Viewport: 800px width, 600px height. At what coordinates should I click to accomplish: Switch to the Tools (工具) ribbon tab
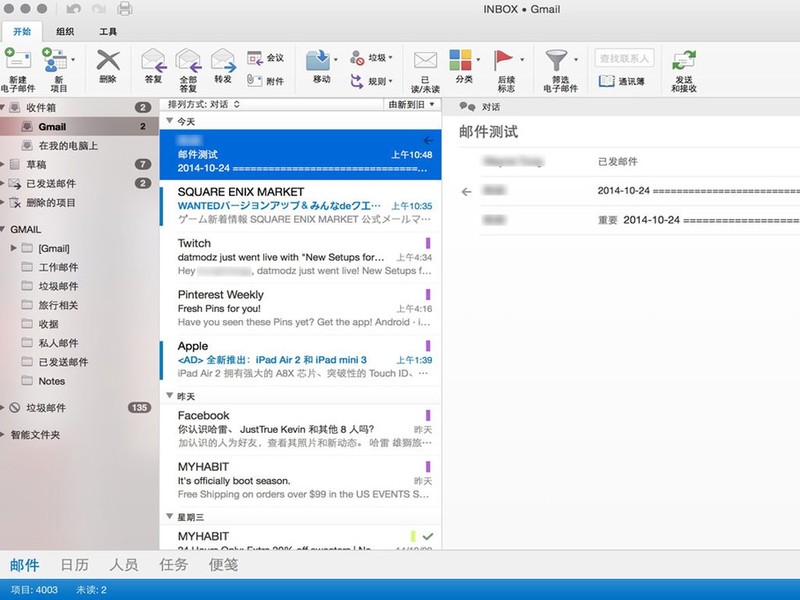tap(107, 32)
